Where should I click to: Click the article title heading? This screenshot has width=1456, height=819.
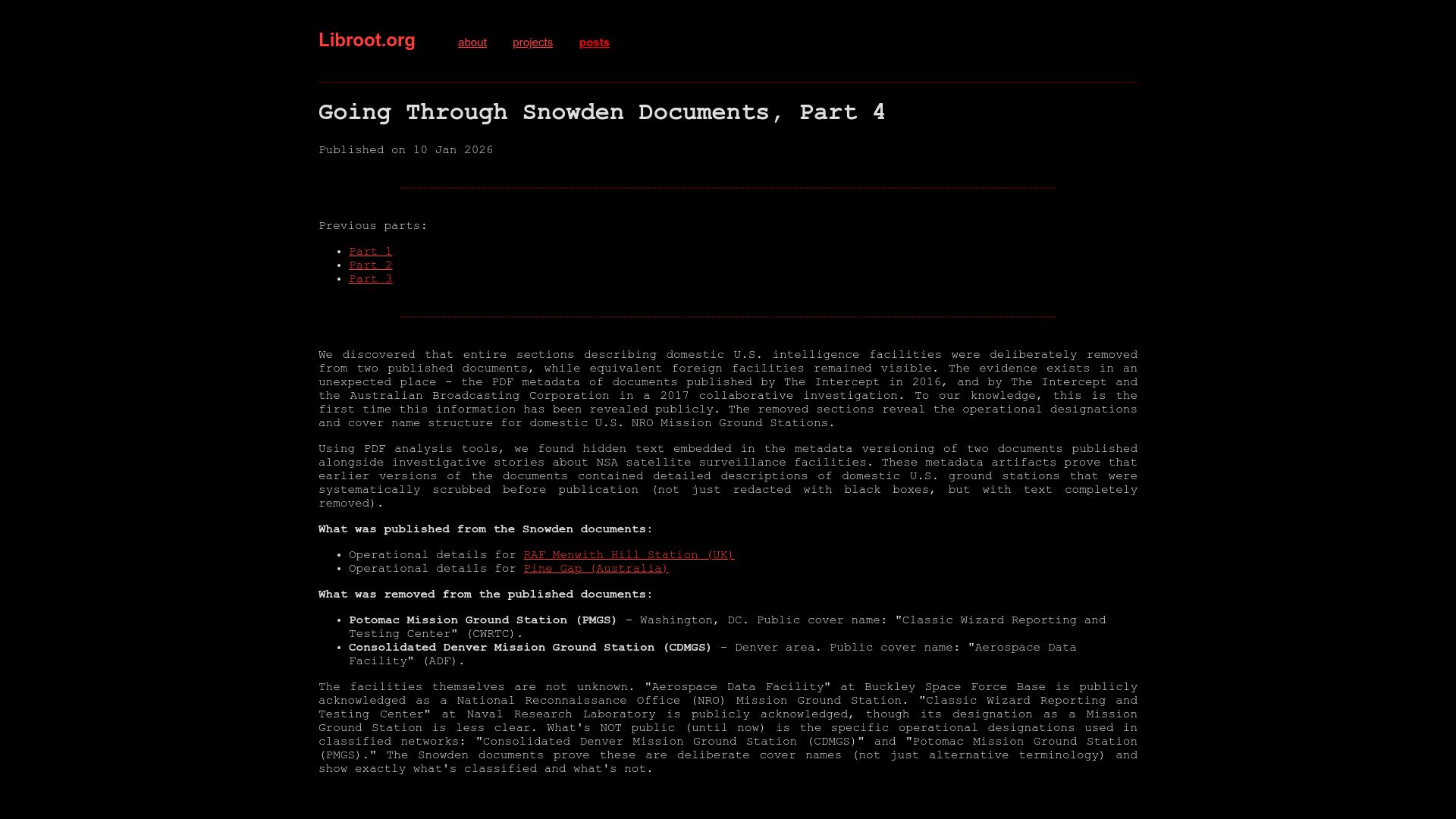pos(601,112)
